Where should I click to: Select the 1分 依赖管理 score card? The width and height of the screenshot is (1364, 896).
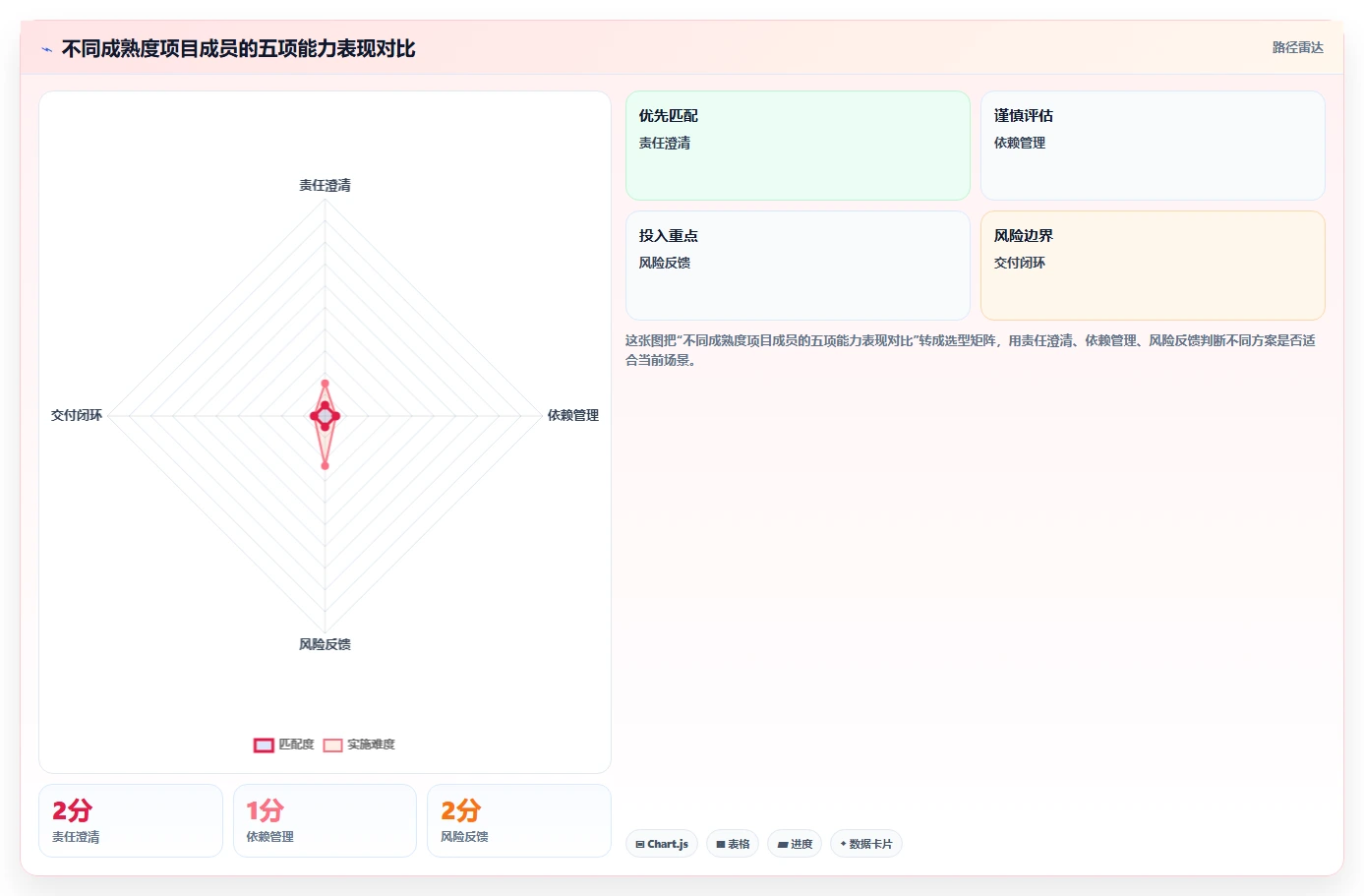325,820
